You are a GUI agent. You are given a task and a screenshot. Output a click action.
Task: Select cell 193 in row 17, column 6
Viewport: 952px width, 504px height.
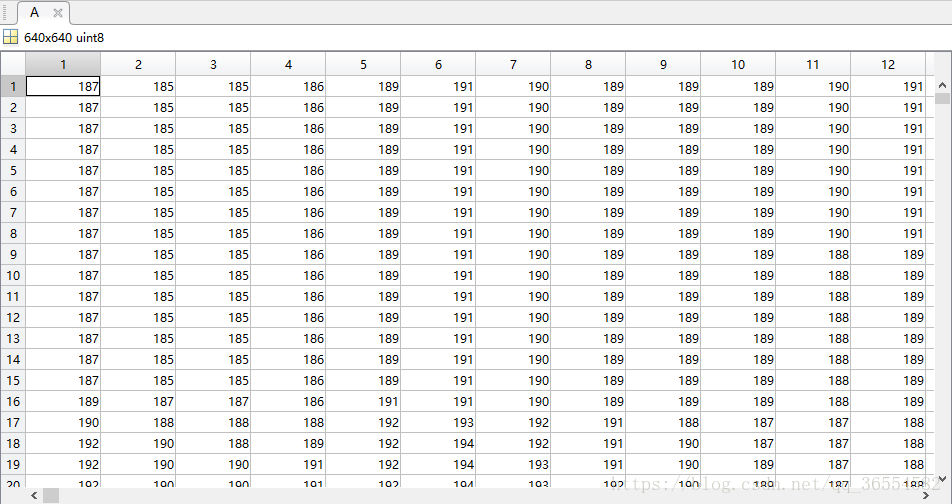[438, 422]
